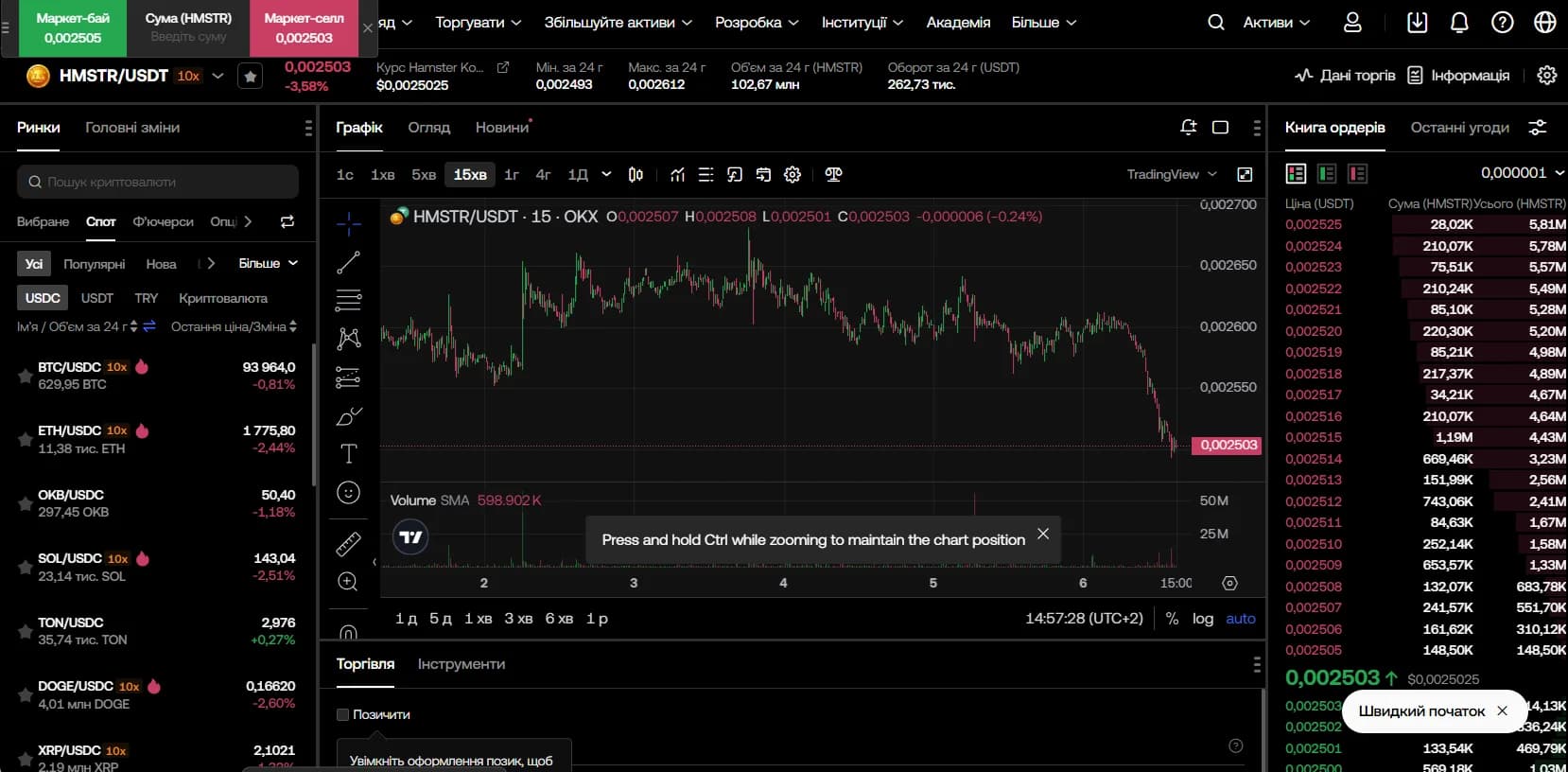
Task: Close the Ctrl zoom hint message
Action: pyautogui.click(x=1042, y=534)
